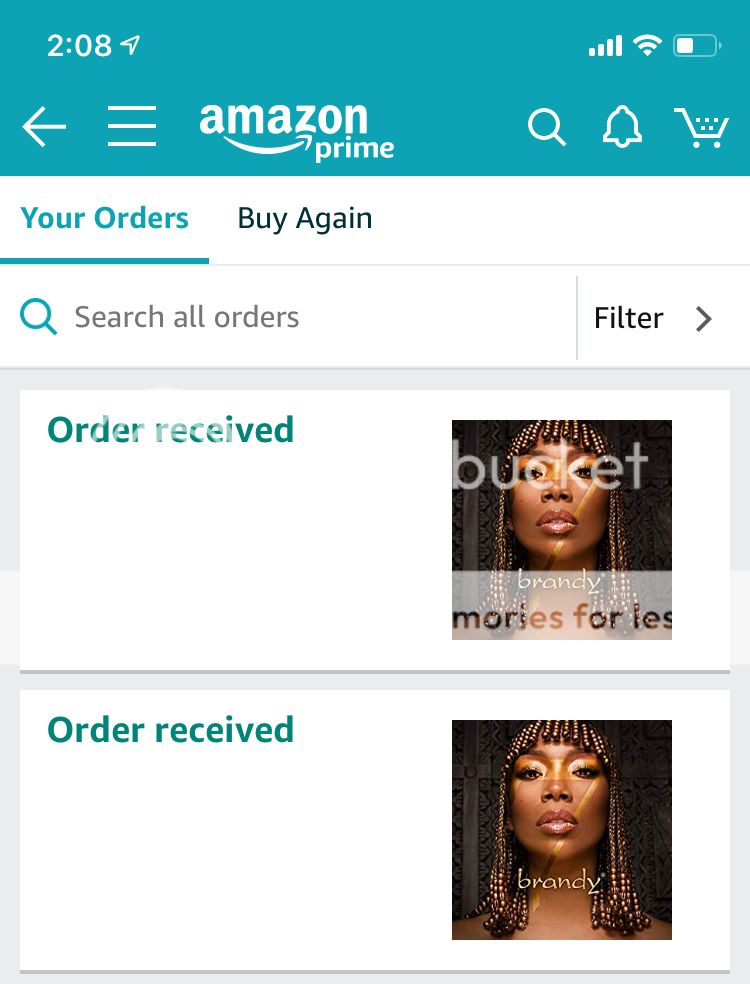Open the shopping cart icon
The height and width of the screenshot is (984, 750).
pos(702,127)
